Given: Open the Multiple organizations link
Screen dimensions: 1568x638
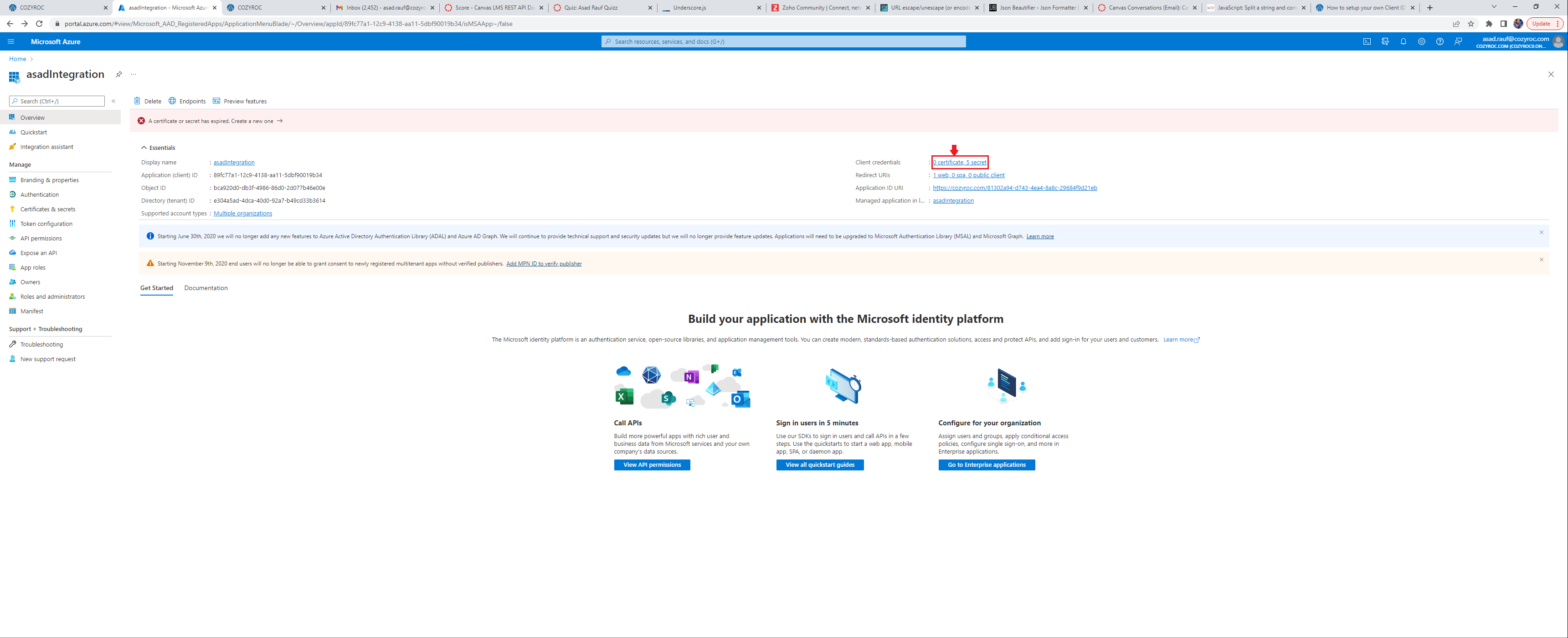Looking at the screenshot, I should click(x=243, y=214).
